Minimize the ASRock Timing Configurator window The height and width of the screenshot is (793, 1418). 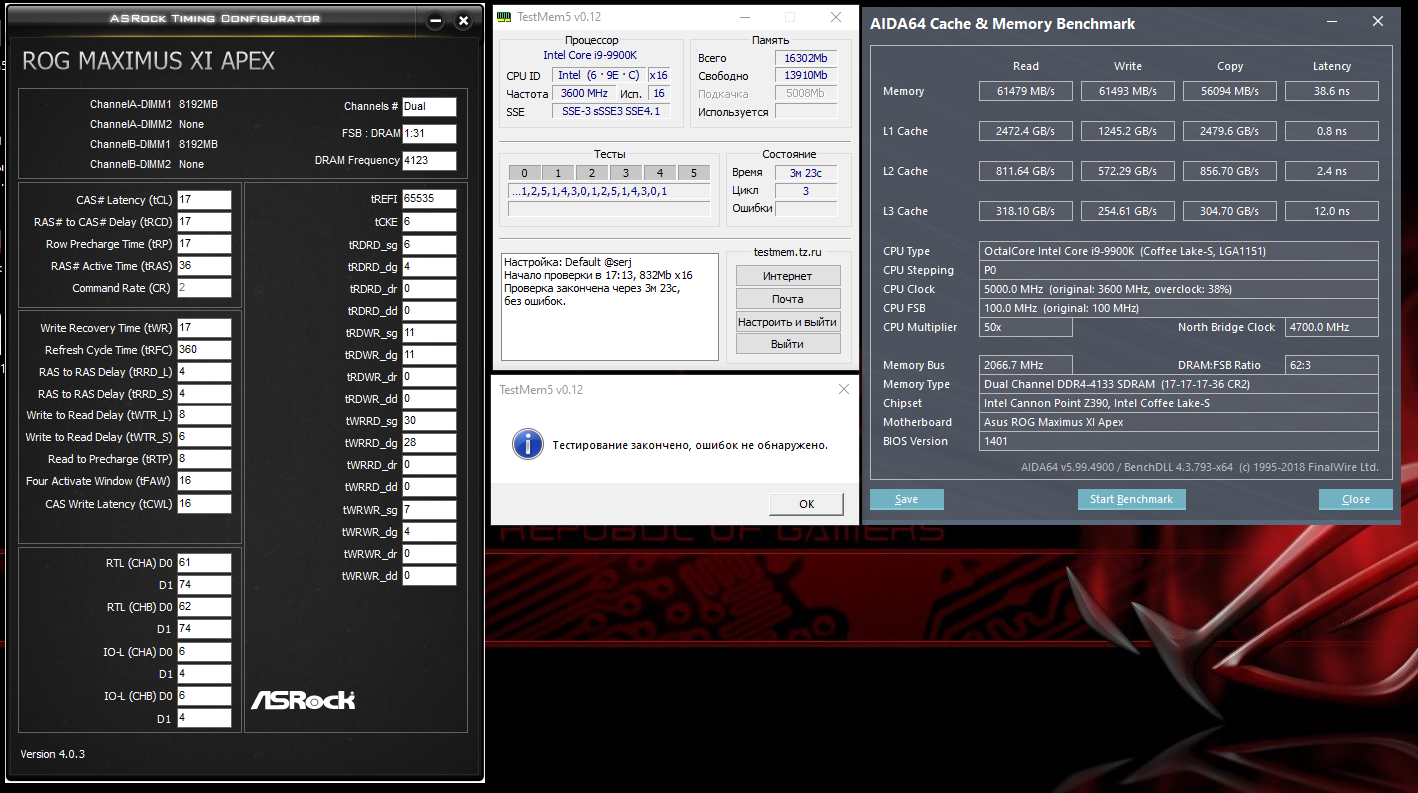(x=434, y=20)
